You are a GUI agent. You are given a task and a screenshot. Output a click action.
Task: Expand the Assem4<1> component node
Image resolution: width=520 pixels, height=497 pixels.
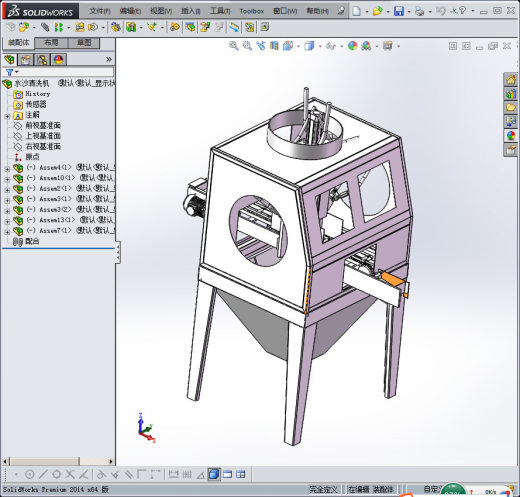(x=7, y=169)
